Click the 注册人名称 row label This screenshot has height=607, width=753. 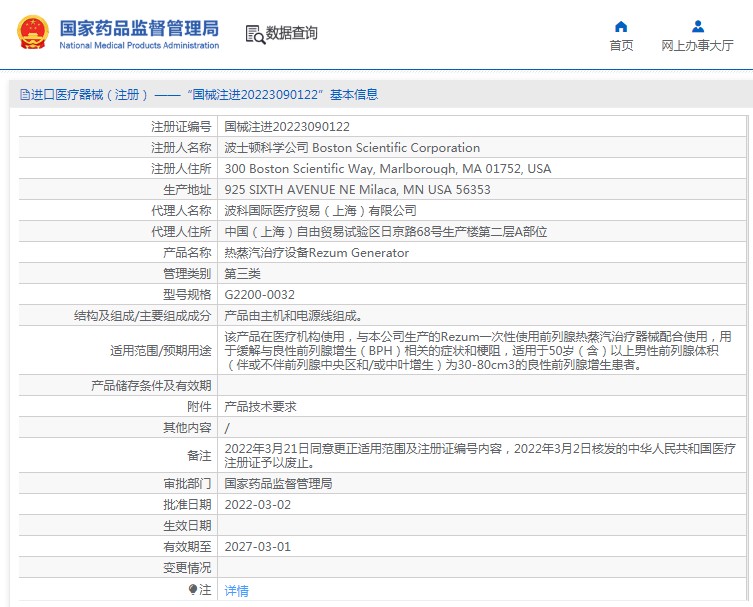(x=181, y=147)
